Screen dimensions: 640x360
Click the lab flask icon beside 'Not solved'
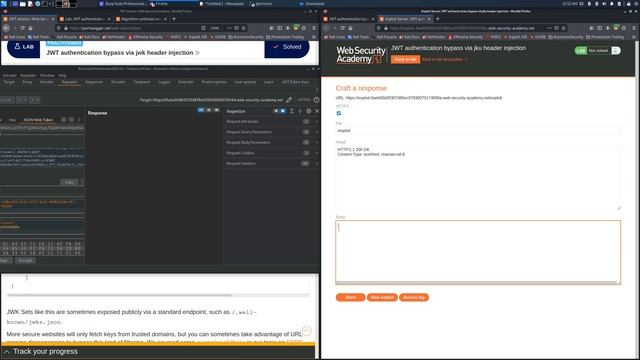click(616, 51)
